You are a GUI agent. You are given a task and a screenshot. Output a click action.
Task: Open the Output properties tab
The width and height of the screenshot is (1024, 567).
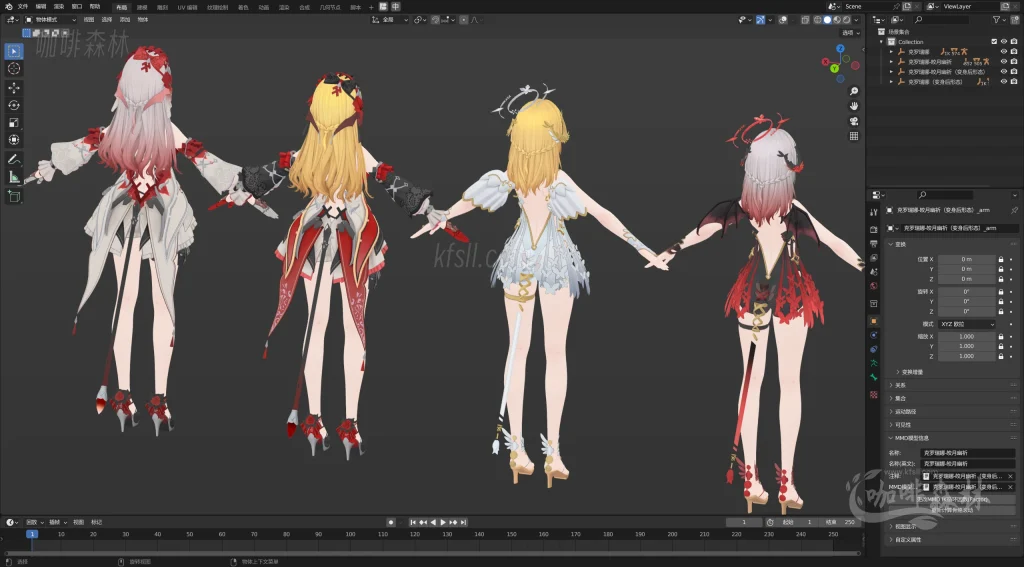coord(874,244)
